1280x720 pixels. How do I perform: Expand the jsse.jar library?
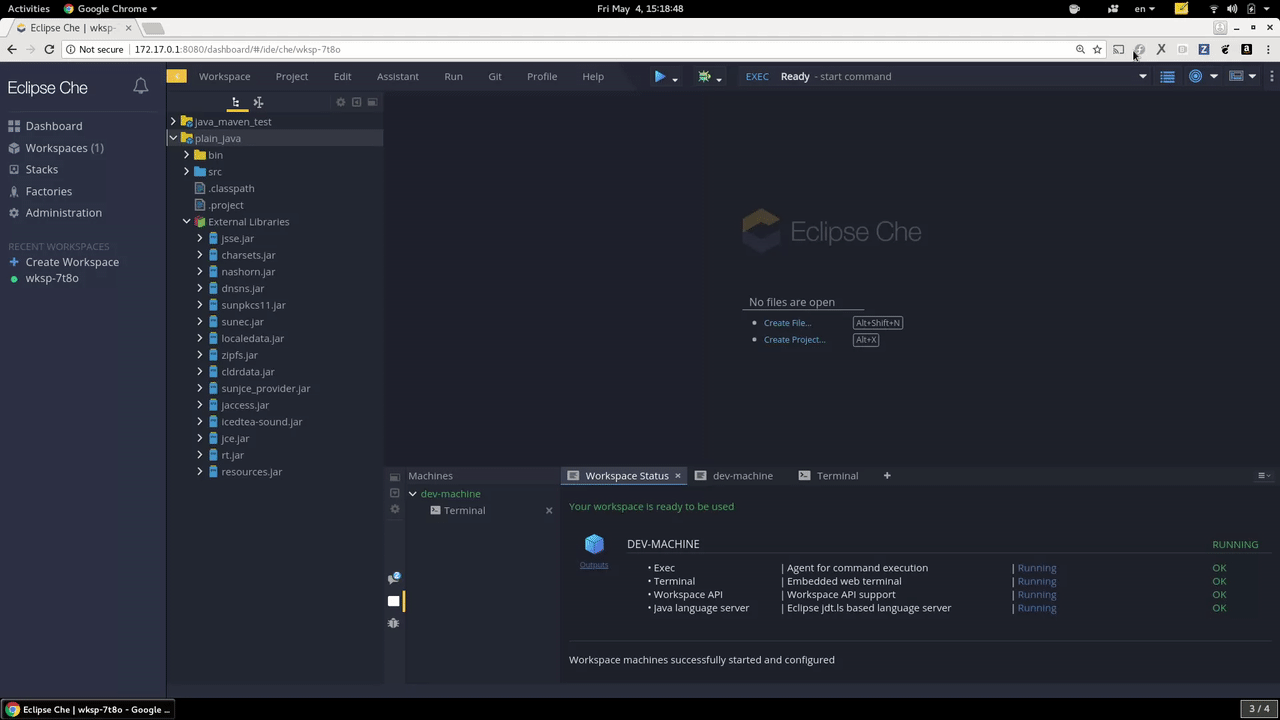coord(199,238)
